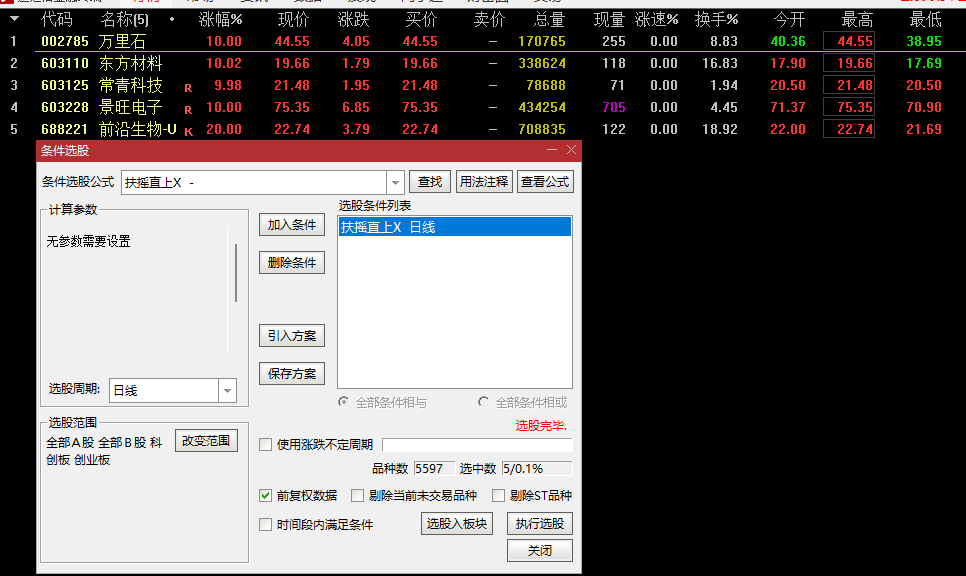966x576 pixels.
Task: Click the 改变范围 button
Action: click(207, 441)
